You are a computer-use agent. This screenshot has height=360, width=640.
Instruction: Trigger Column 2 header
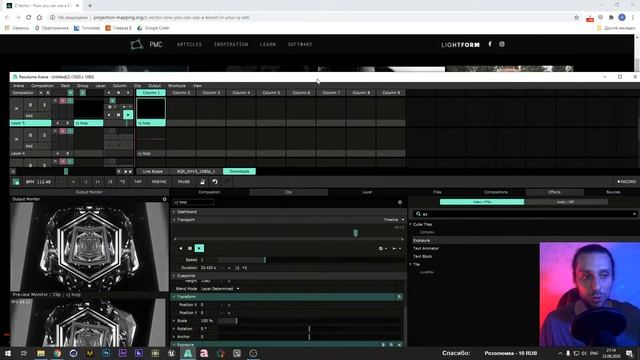181,93
